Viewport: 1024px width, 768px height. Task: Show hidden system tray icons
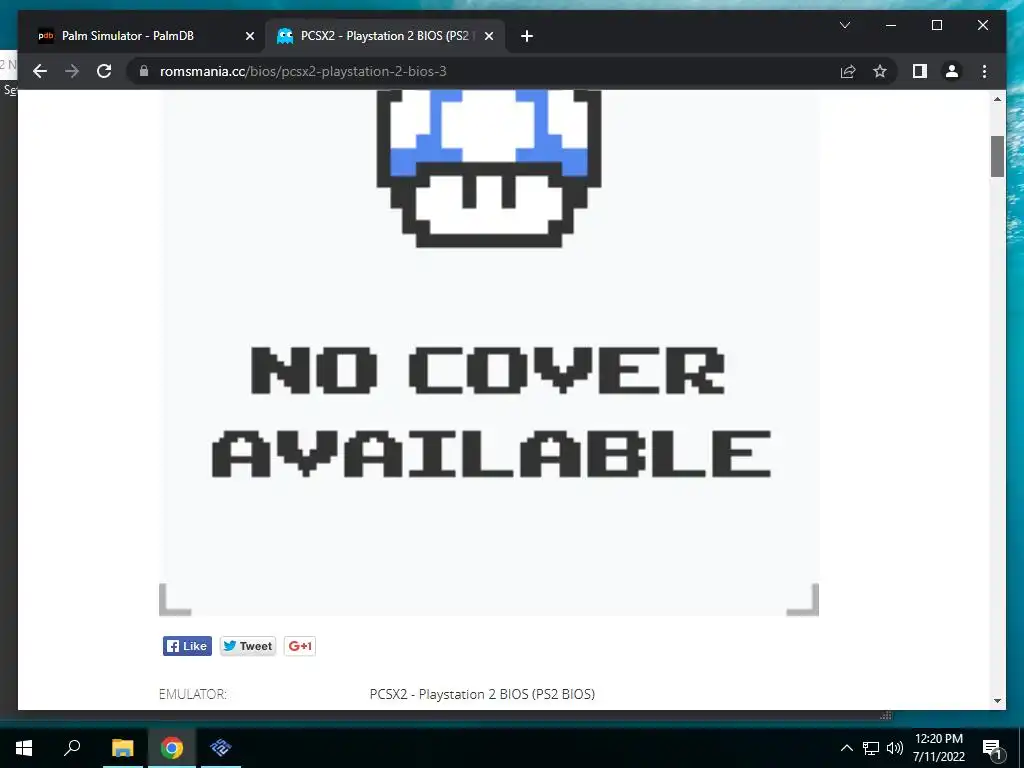[x=846, y=748]
